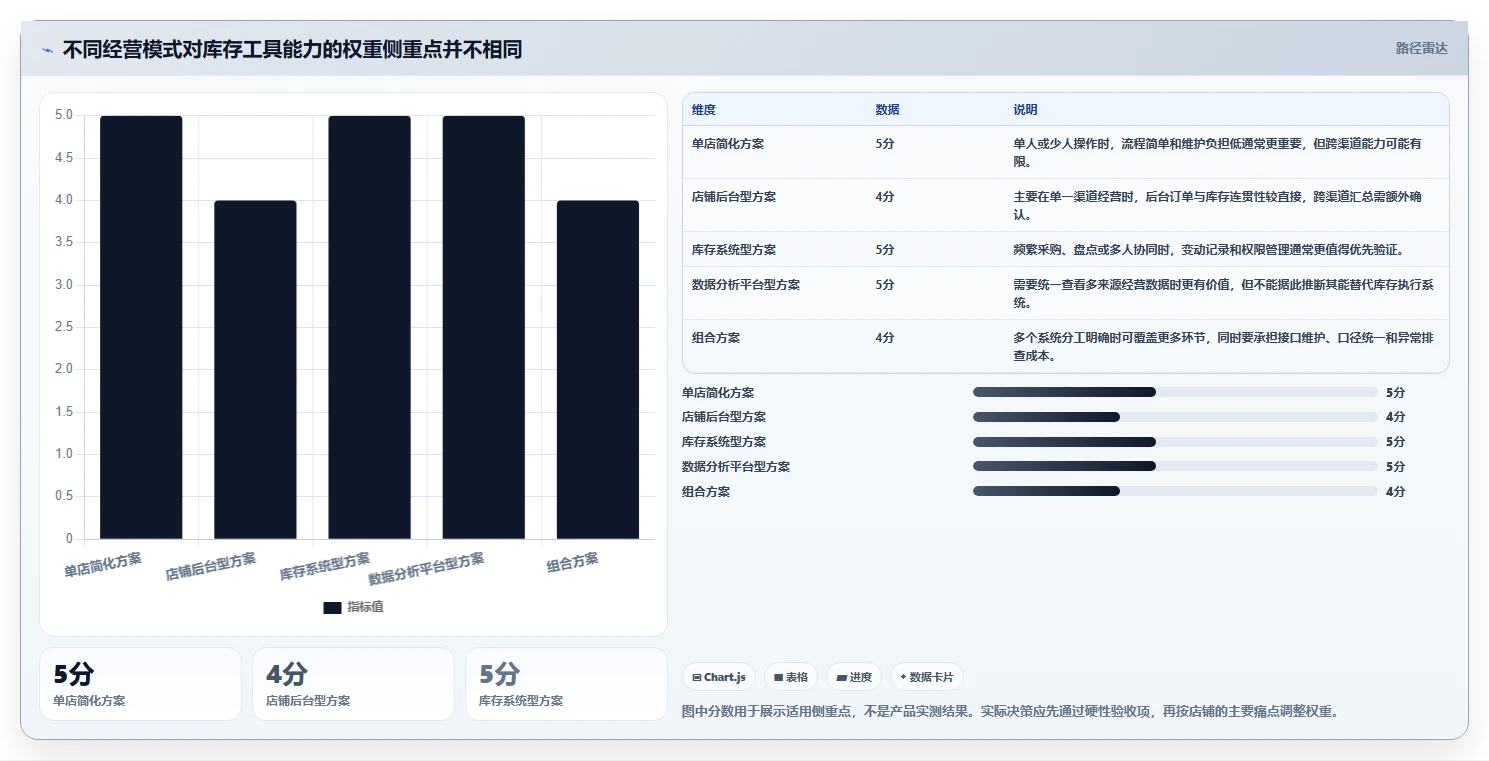
Task: Click the 组合方案 progress bar
Action: coord(1175,491)
